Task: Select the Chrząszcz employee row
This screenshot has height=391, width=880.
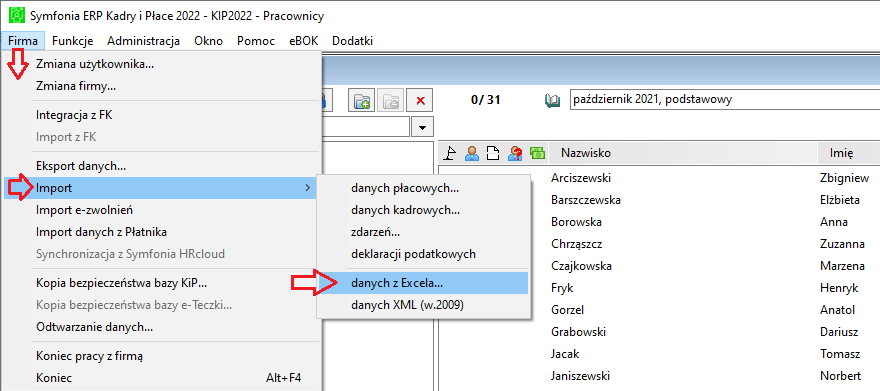Action: point(659,244)
